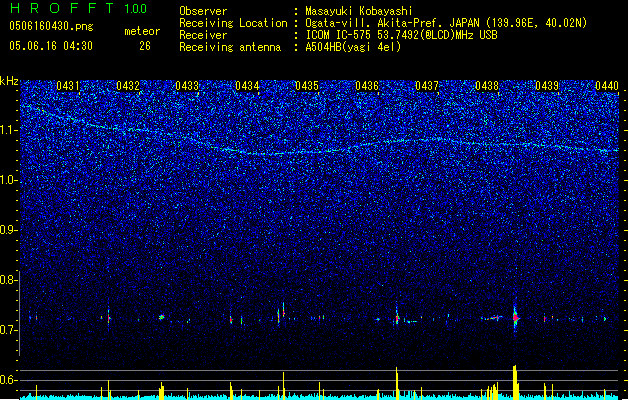
Task: Click the strongest meteor echo after 0438
Action: click(x=516, y=318)
